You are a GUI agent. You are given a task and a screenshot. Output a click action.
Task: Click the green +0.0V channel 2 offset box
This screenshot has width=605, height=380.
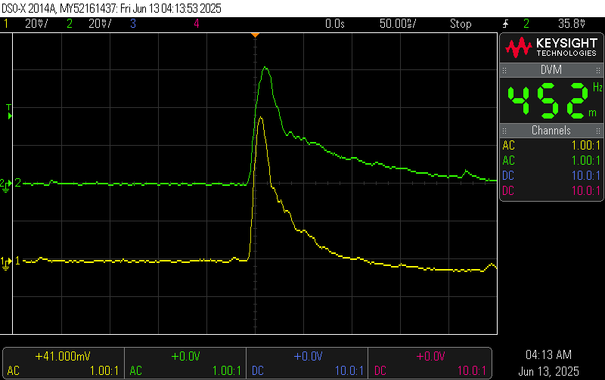coord(185,363)
